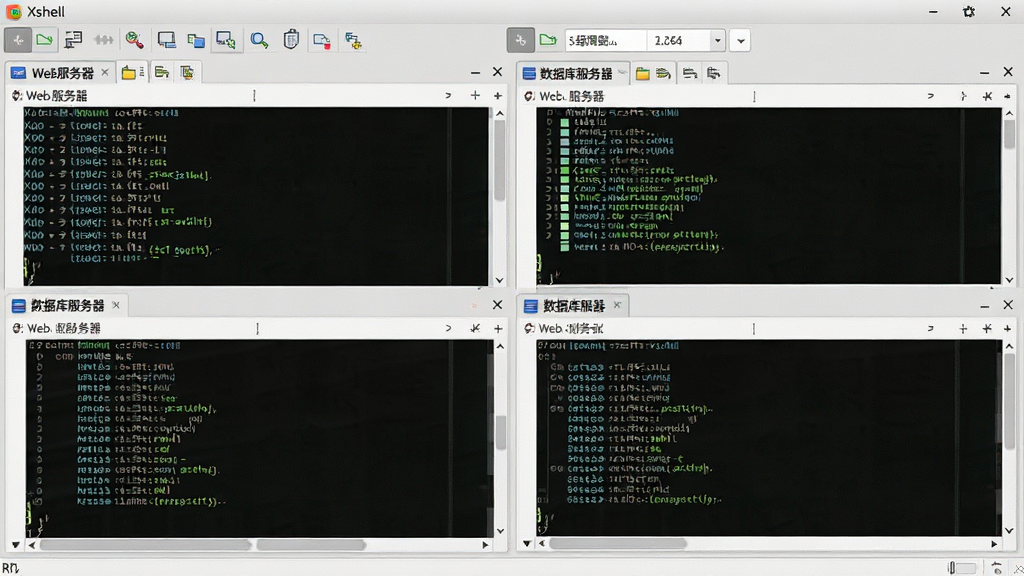
Task: Click the down triangle at the bottom-left pane corner
Action: tap(16, 544)
